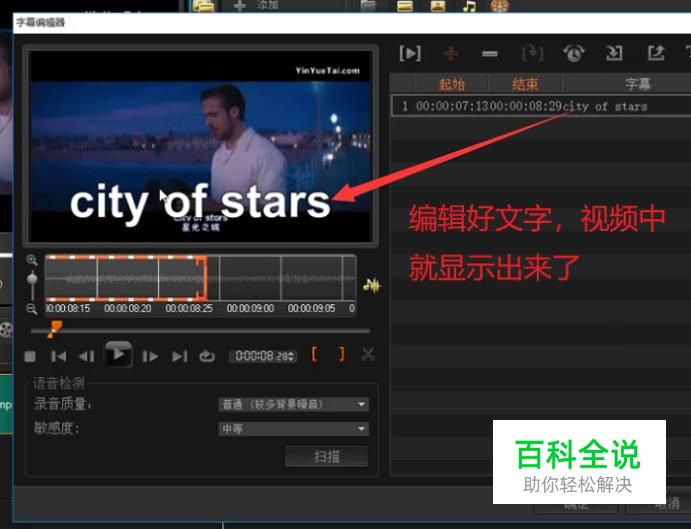Import a subtitle file
The image size is (691, 529).
(x=614, y=53)
